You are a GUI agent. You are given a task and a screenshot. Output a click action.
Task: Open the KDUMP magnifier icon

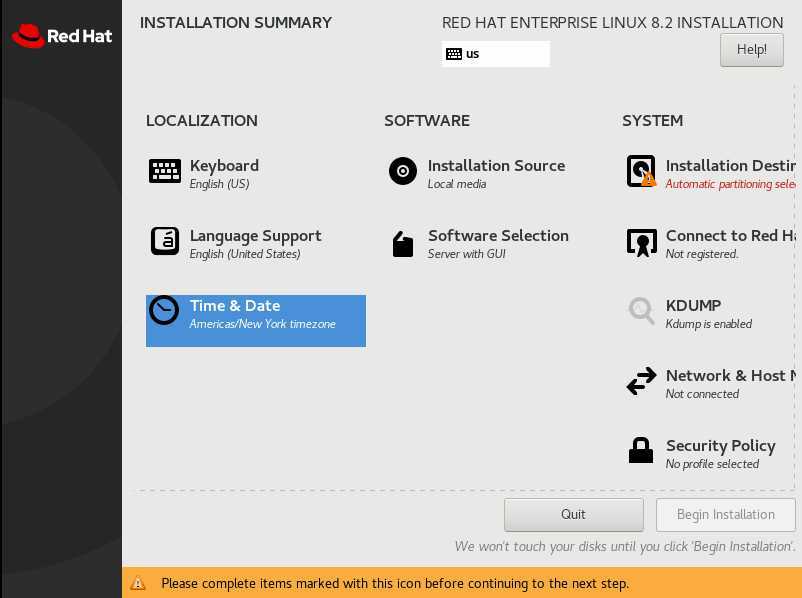click(x=641, y=311)
